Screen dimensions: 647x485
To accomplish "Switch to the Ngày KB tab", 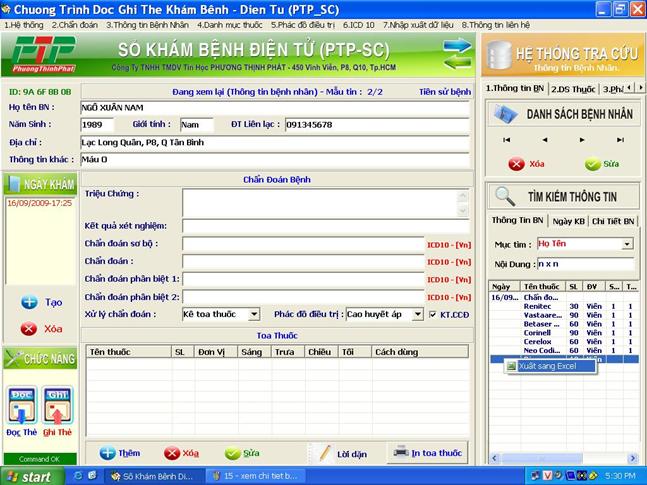I will 568,220.
